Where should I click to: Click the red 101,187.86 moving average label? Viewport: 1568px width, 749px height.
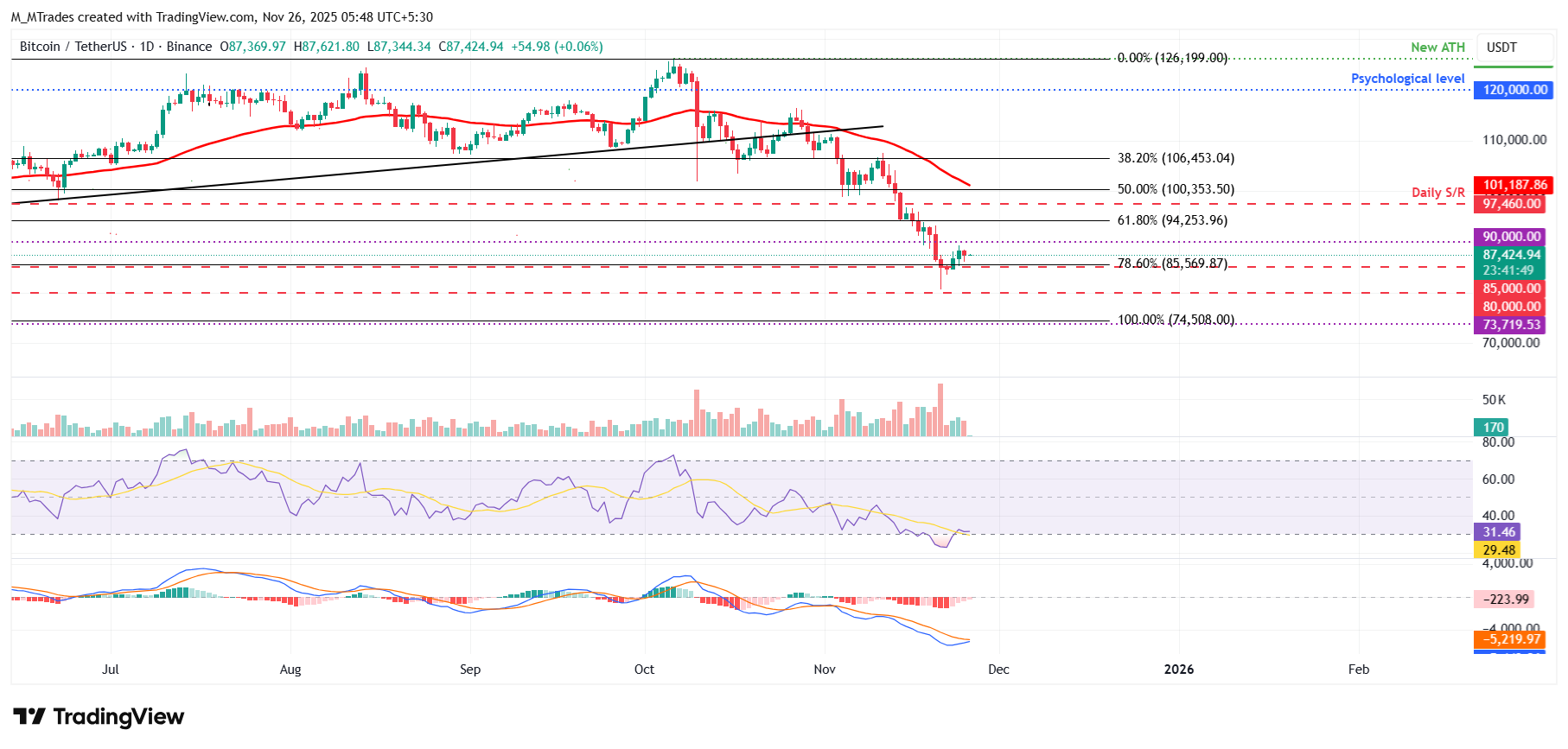point(1513,185)
